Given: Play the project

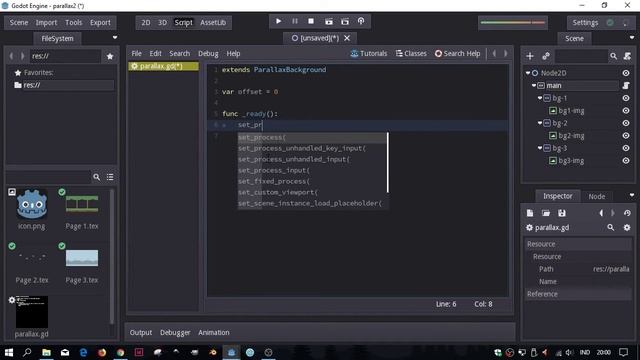Looking at the screenshot, I should [x=278, y=21].
